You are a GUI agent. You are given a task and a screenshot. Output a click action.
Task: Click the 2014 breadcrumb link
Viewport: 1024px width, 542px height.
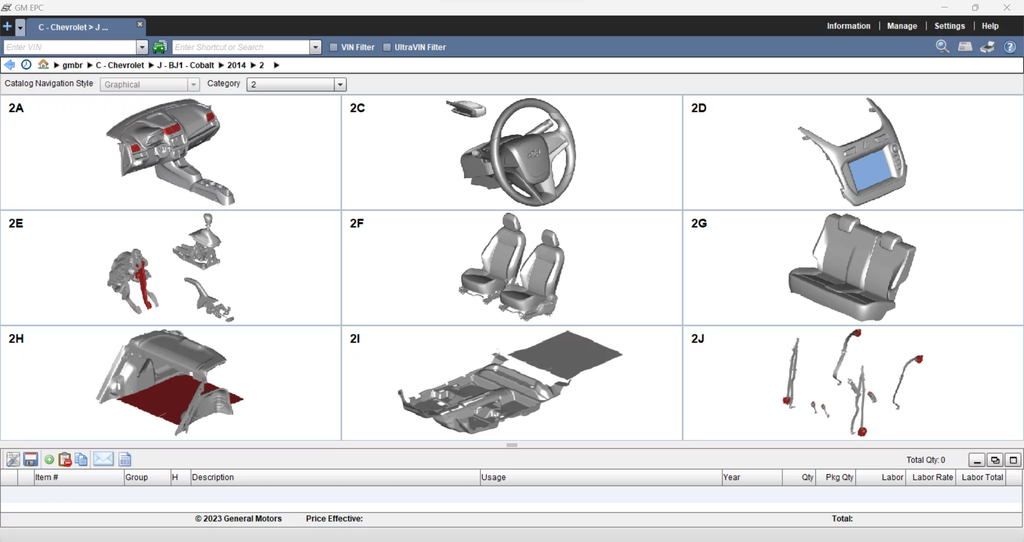(236, 65)
